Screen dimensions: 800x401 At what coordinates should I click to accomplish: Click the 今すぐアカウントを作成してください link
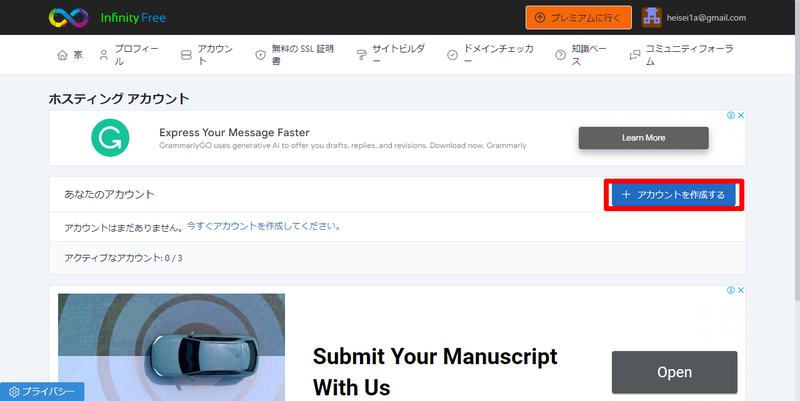[264, 227]
